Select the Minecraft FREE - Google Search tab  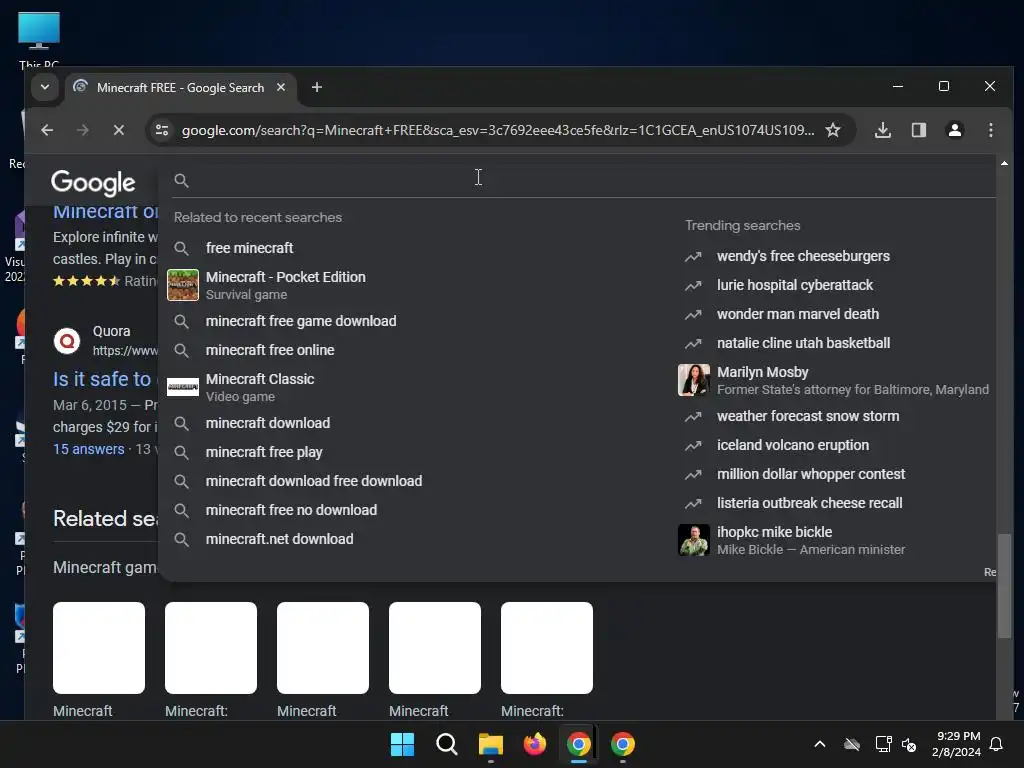[180, 88]
